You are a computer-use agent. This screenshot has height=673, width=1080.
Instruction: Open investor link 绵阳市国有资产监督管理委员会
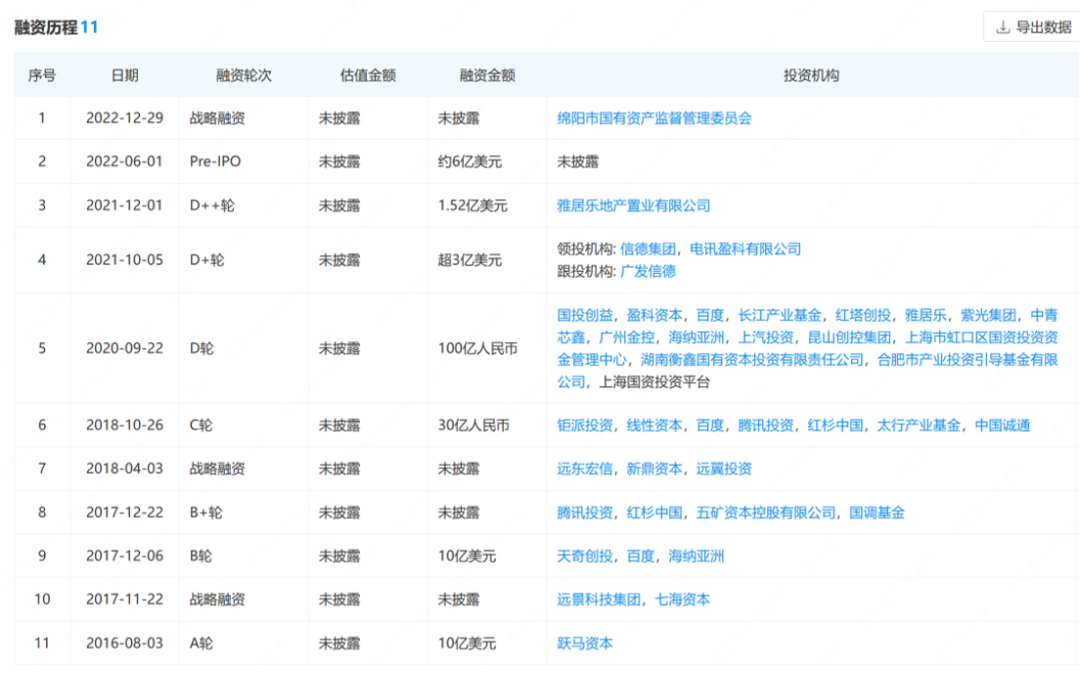pyautogui.click(x=654, y=118)
